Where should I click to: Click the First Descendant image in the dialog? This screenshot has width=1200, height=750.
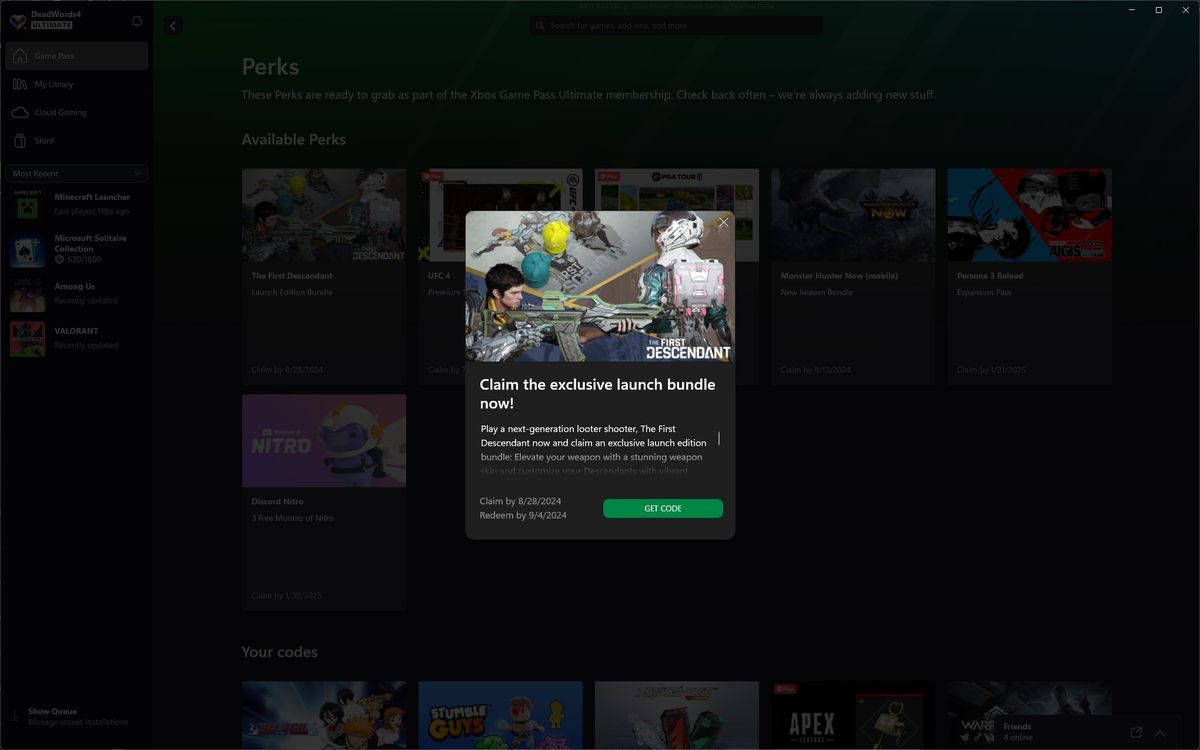(600, 286)
